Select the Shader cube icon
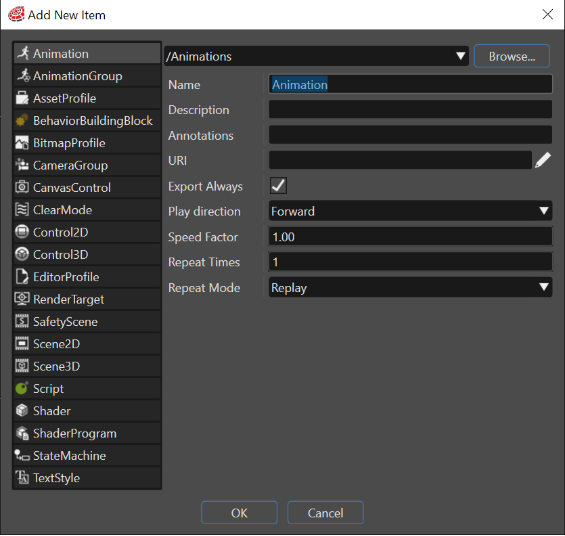This screenshot has height=536, width=565. (22, 411)
